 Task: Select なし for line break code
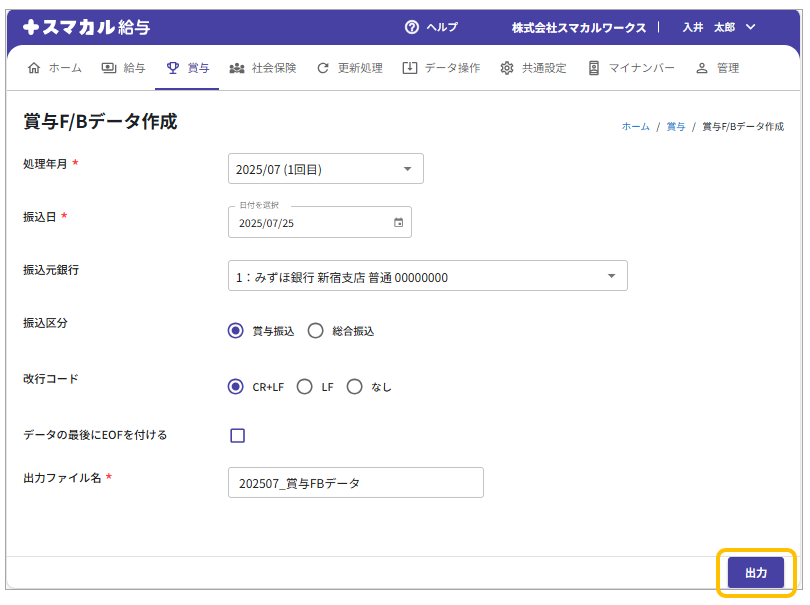[x=354, y=387]
